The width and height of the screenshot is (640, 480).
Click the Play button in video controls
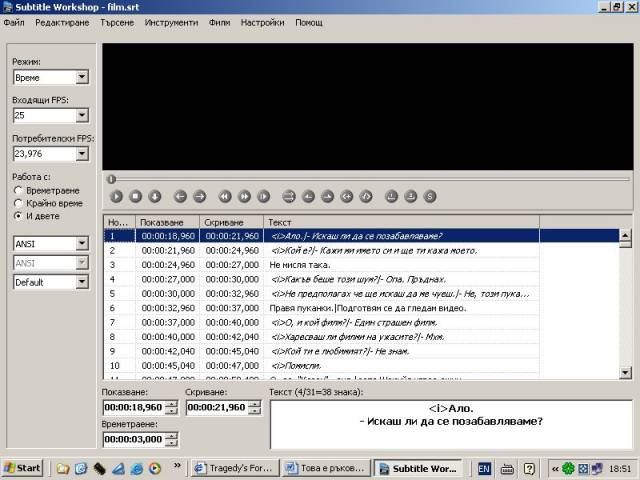pyautogui.click(x=116, y=197)
